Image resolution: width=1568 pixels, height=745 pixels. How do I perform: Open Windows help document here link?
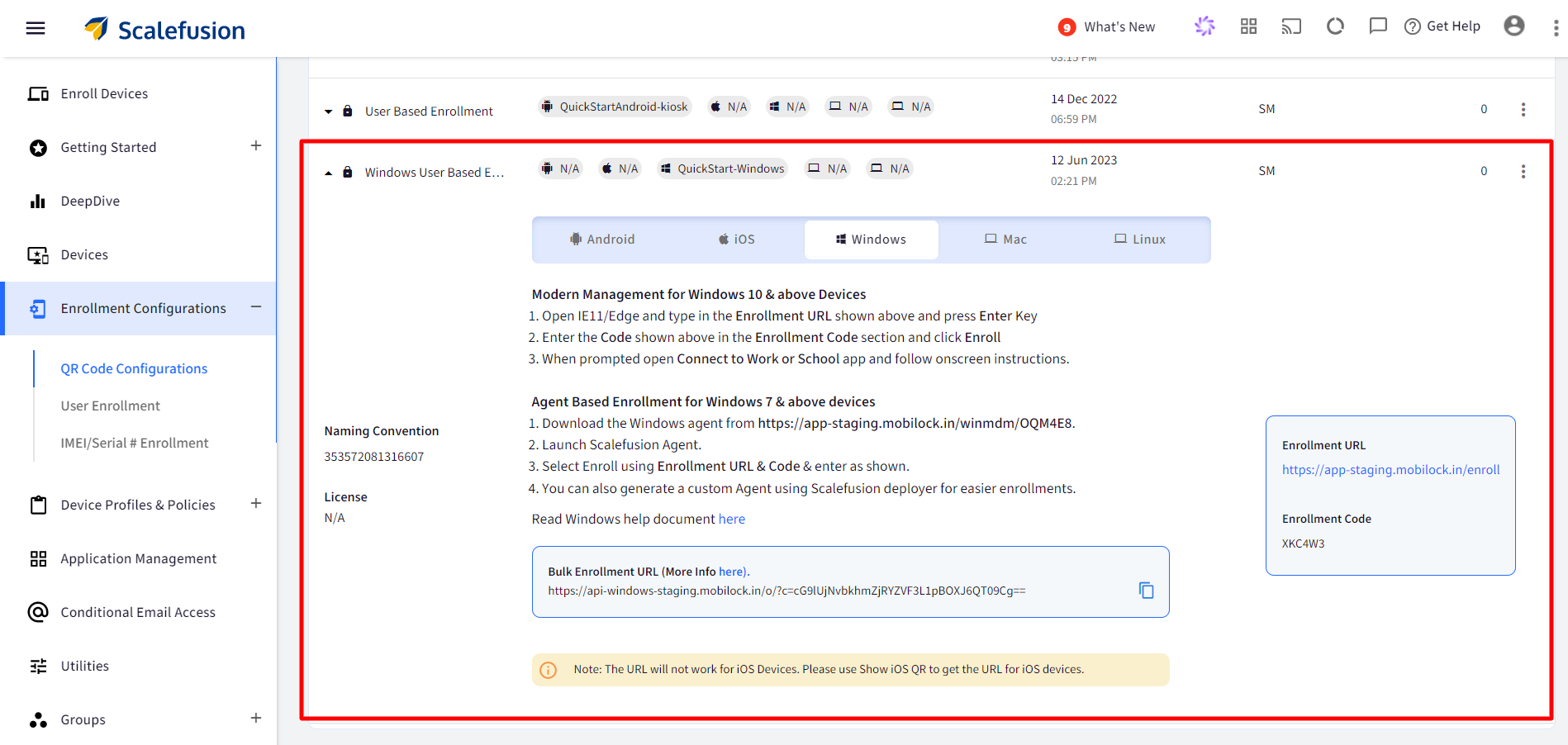tap(732, 519)
